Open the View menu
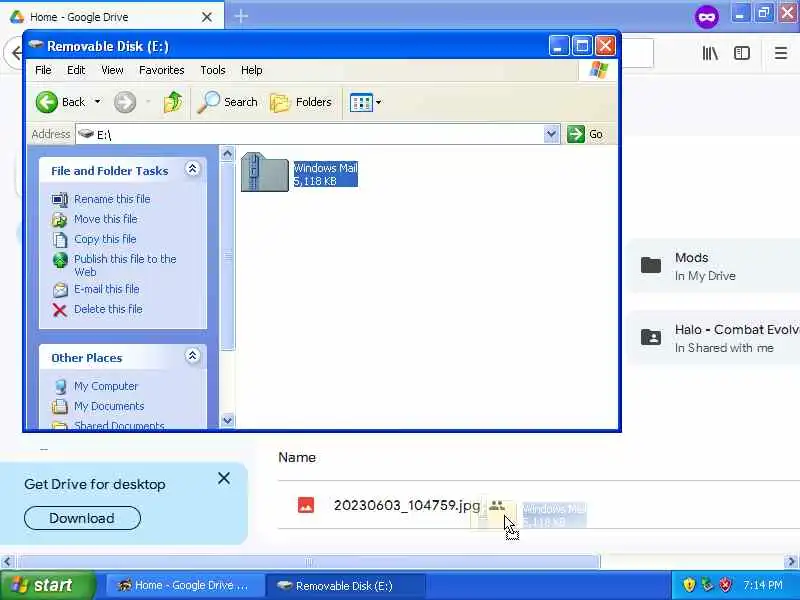Image resolution: width=800 pixels, height=600 pixels. (112, 70)
